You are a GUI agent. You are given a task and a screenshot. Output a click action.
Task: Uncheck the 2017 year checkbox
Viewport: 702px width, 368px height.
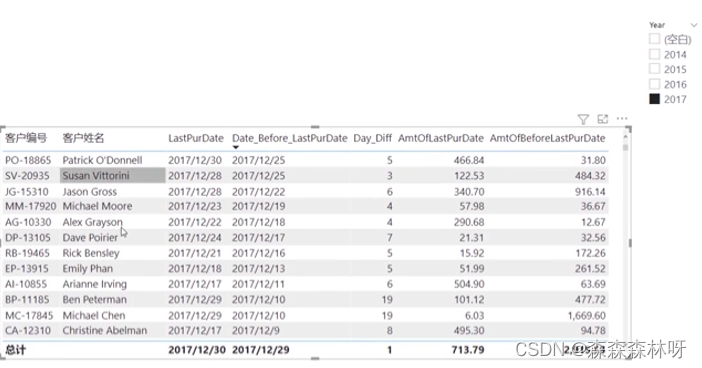[x=655, y=99]
